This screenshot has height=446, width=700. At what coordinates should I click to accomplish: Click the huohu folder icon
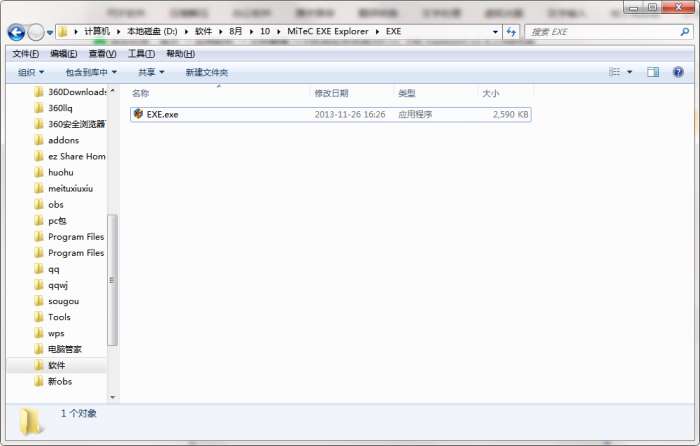coord(39,172)
